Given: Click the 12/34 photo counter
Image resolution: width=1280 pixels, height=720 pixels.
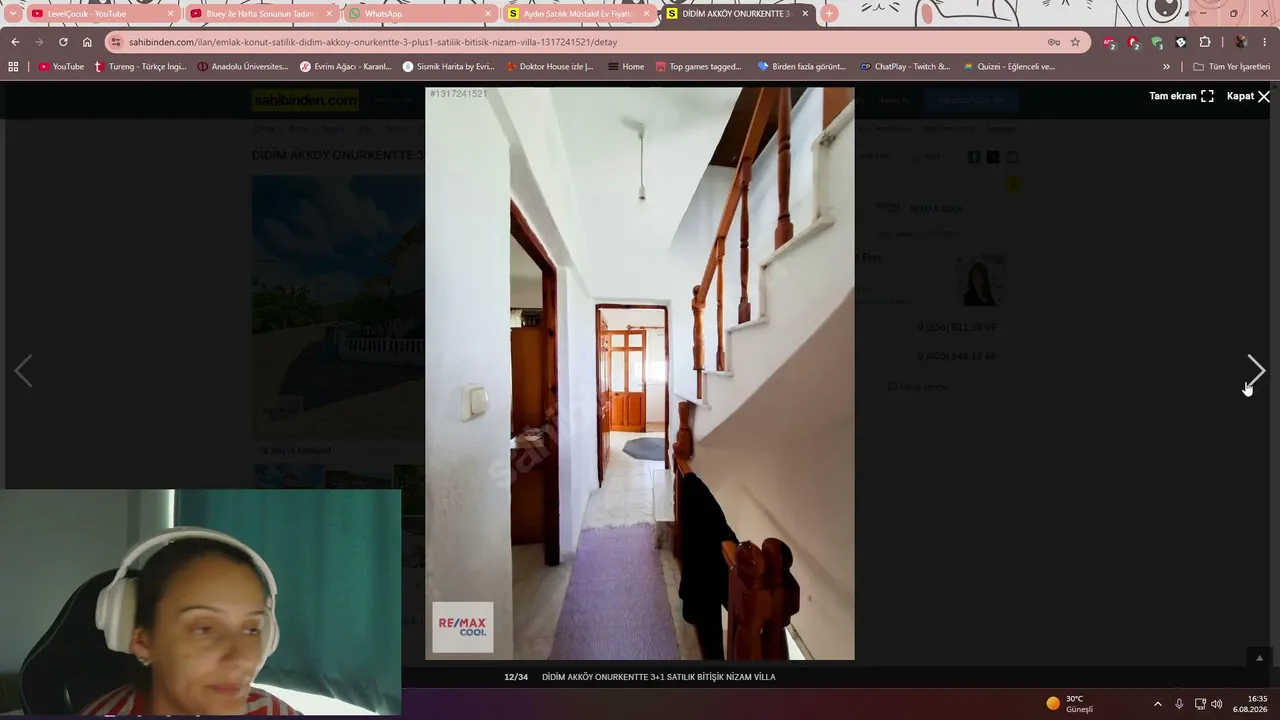Looking at the screenshot, I should (x=516, y=677).
